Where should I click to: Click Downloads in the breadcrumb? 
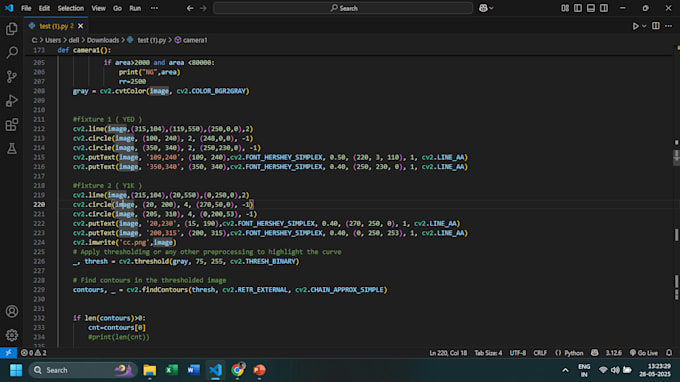pos(103,40)
